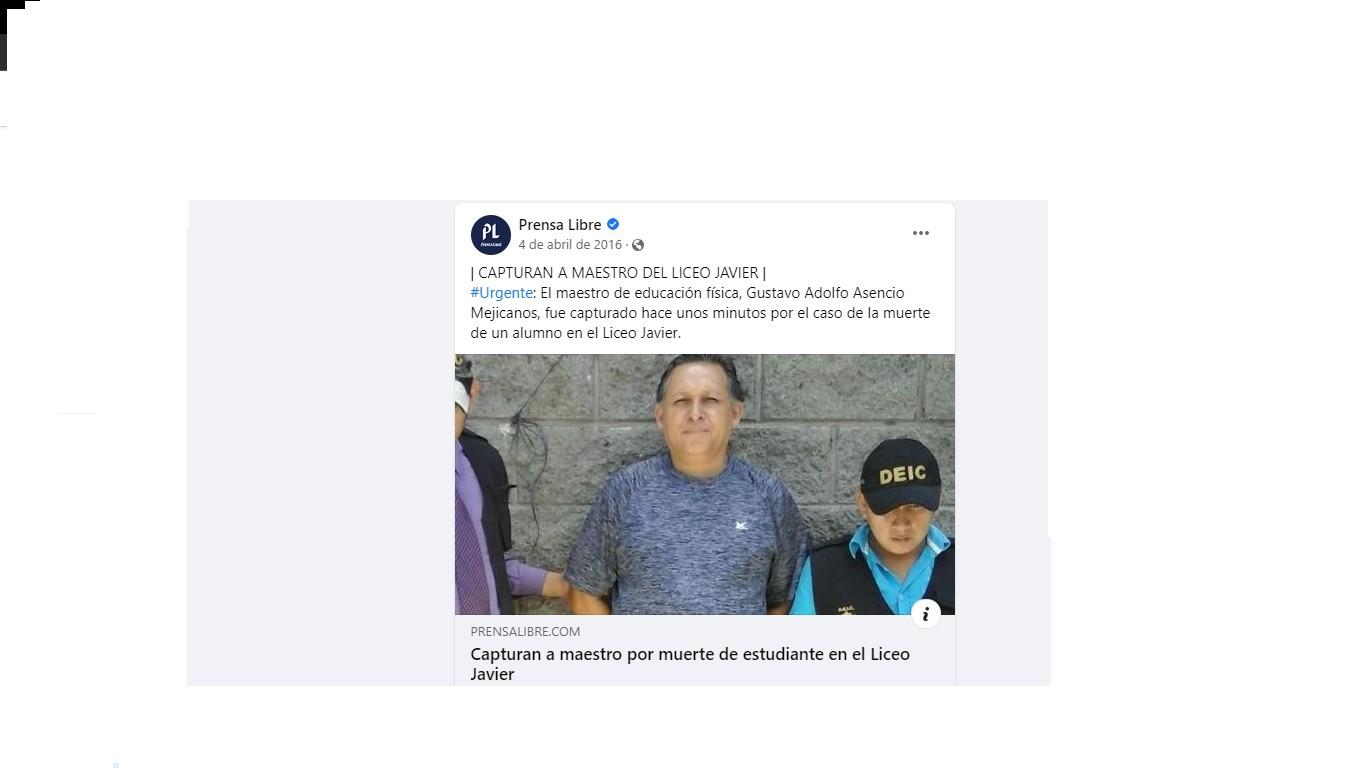The width and height of the screenshot is (1366, 768).
Task: Click the blue verified badge checkmark
Action: [x=613, y=224]
